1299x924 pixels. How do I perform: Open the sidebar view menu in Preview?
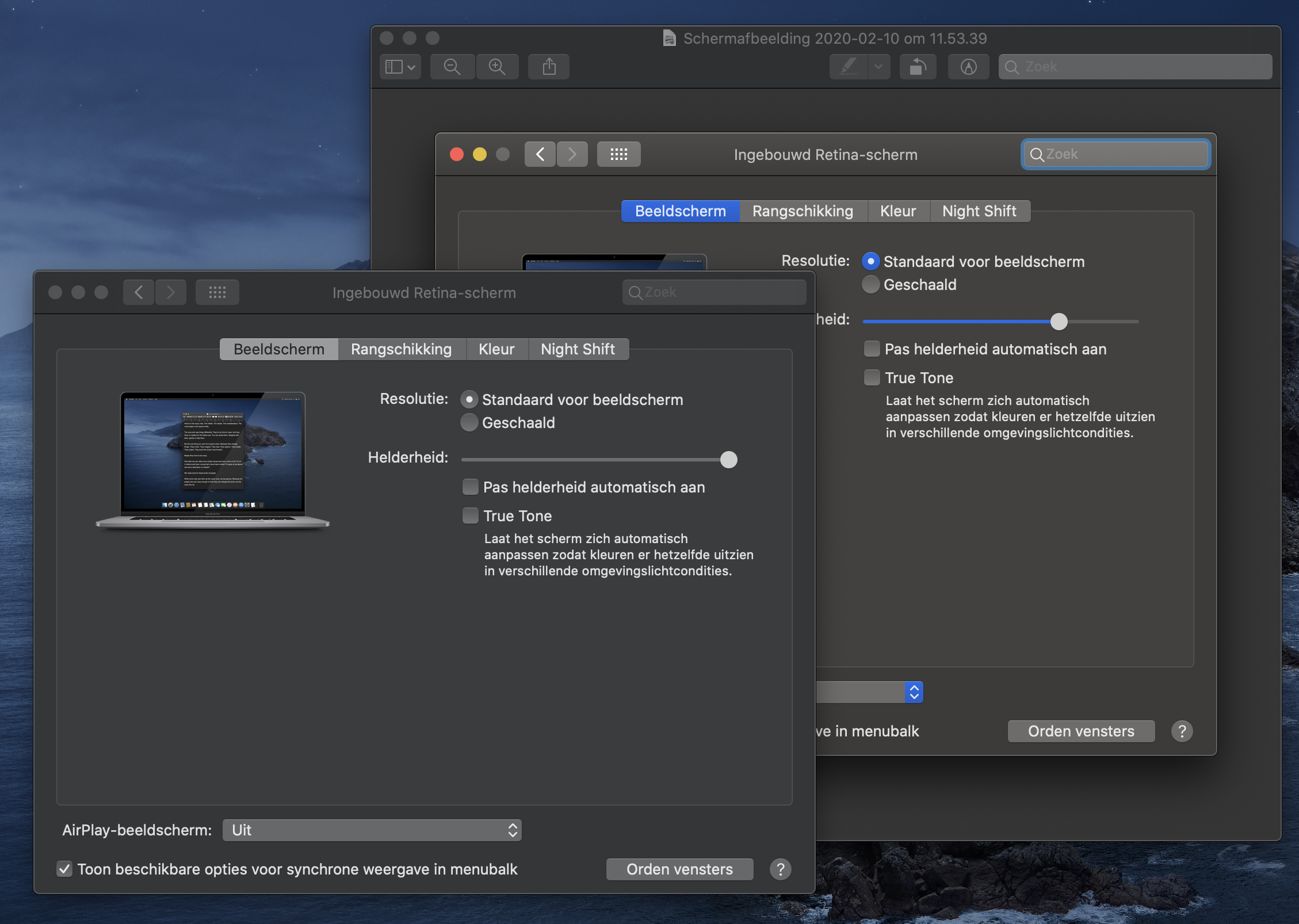(x=400, y=67)
